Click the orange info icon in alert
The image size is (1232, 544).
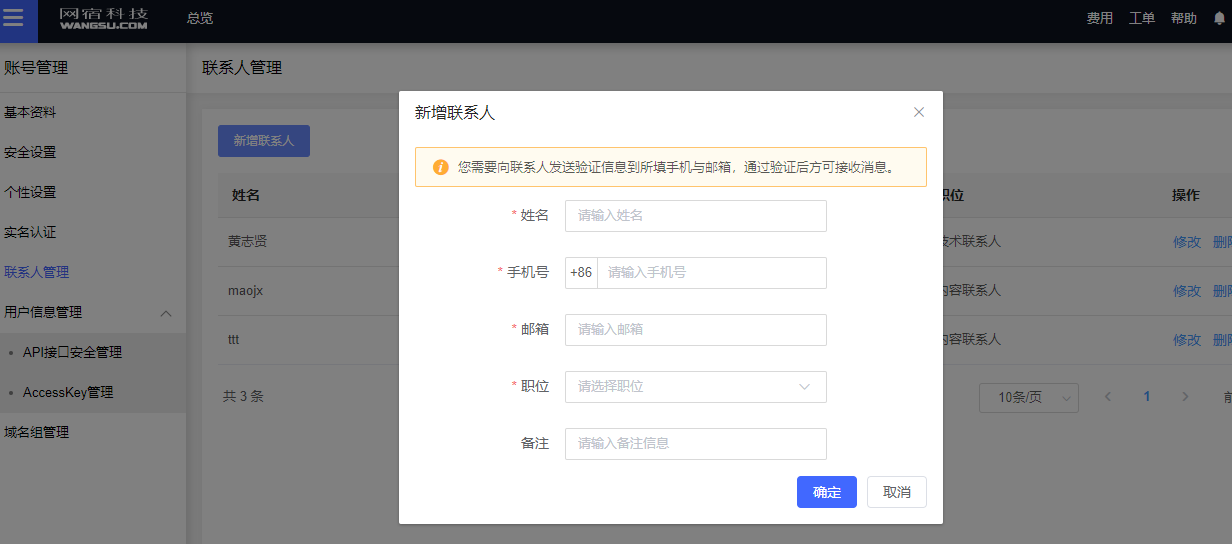[440, 167]
